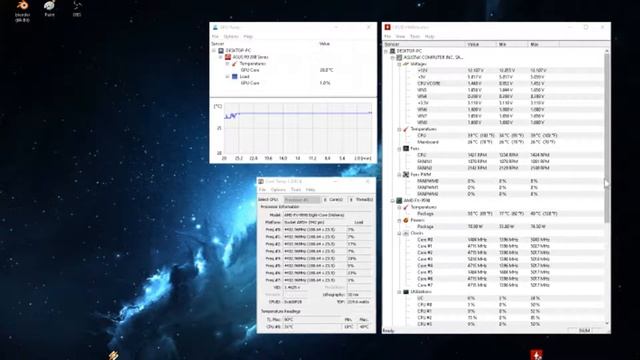Click the Min column header in HWMonitor
This screenshot has height=360, width=640.
click(x=512, y=44)
